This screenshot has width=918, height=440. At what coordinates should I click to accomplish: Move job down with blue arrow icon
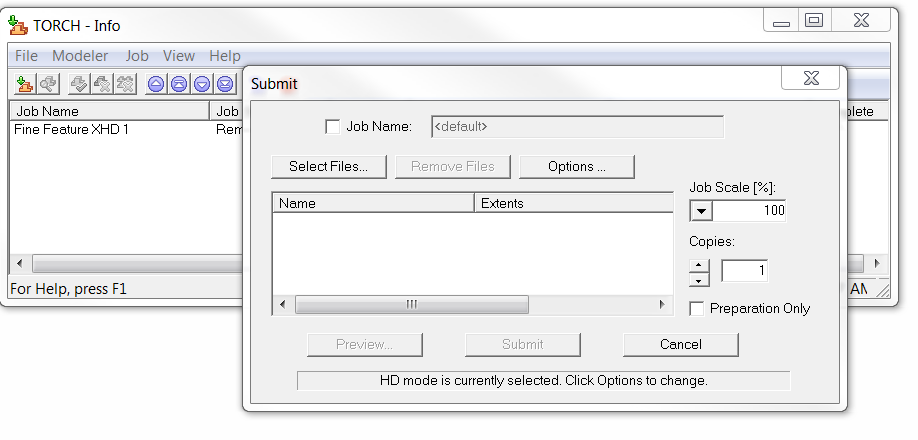[x=202, y=85]
